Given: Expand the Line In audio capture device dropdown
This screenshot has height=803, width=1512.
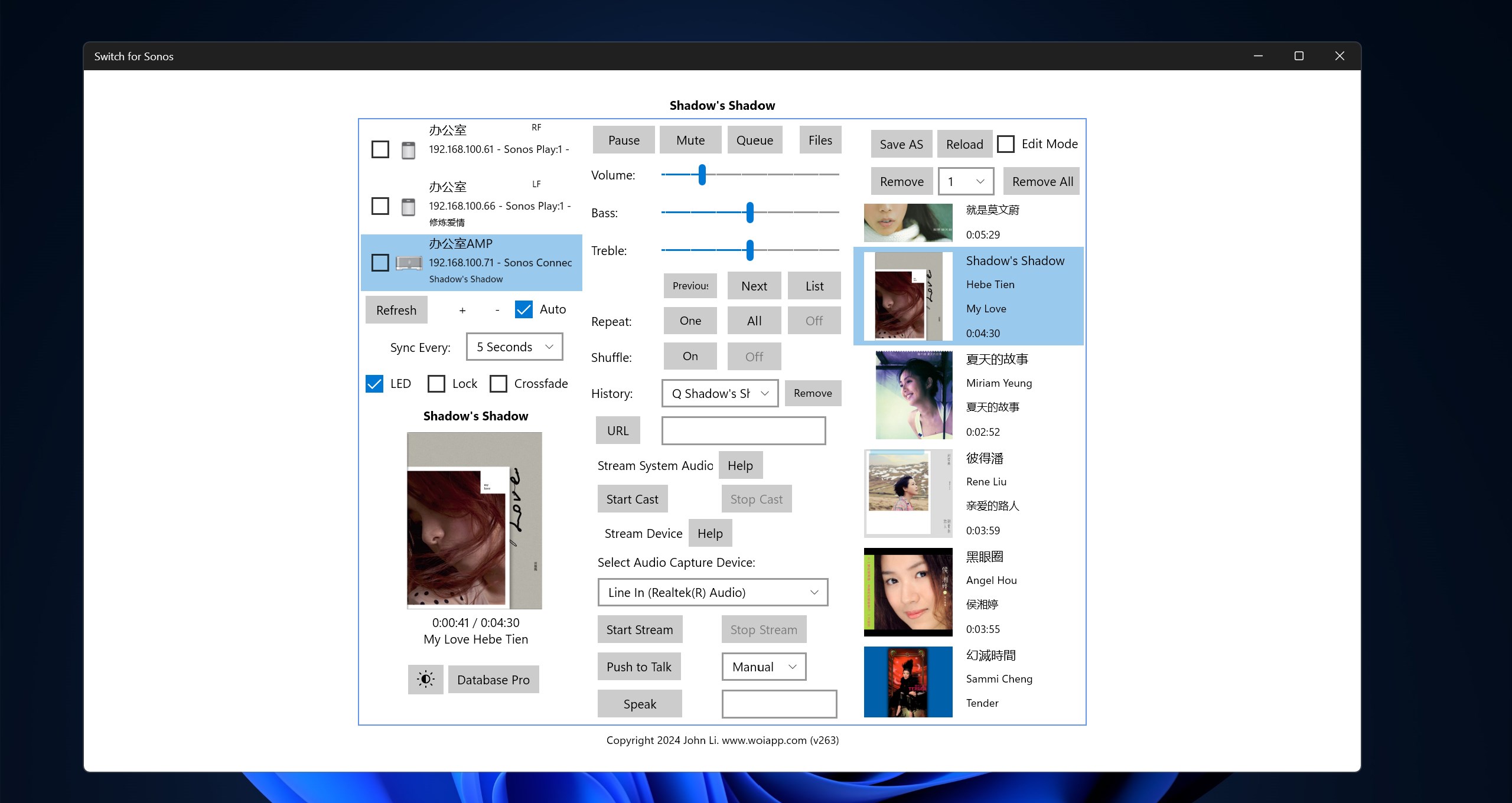Looking at the screenshot, I should pyautogui.click(x=712, y=592).
